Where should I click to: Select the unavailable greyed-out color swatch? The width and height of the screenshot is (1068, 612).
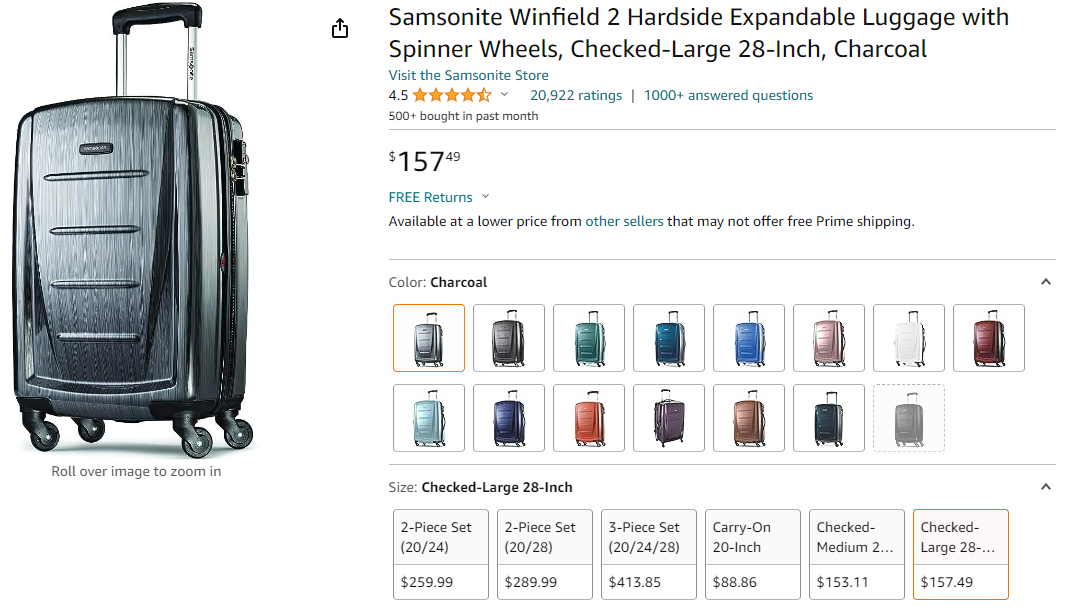[909, 418]
